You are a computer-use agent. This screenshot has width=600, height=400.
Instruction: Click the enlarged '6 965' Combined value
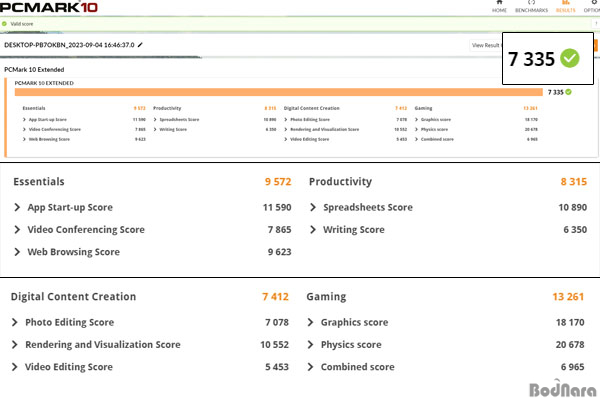[573, 367]
